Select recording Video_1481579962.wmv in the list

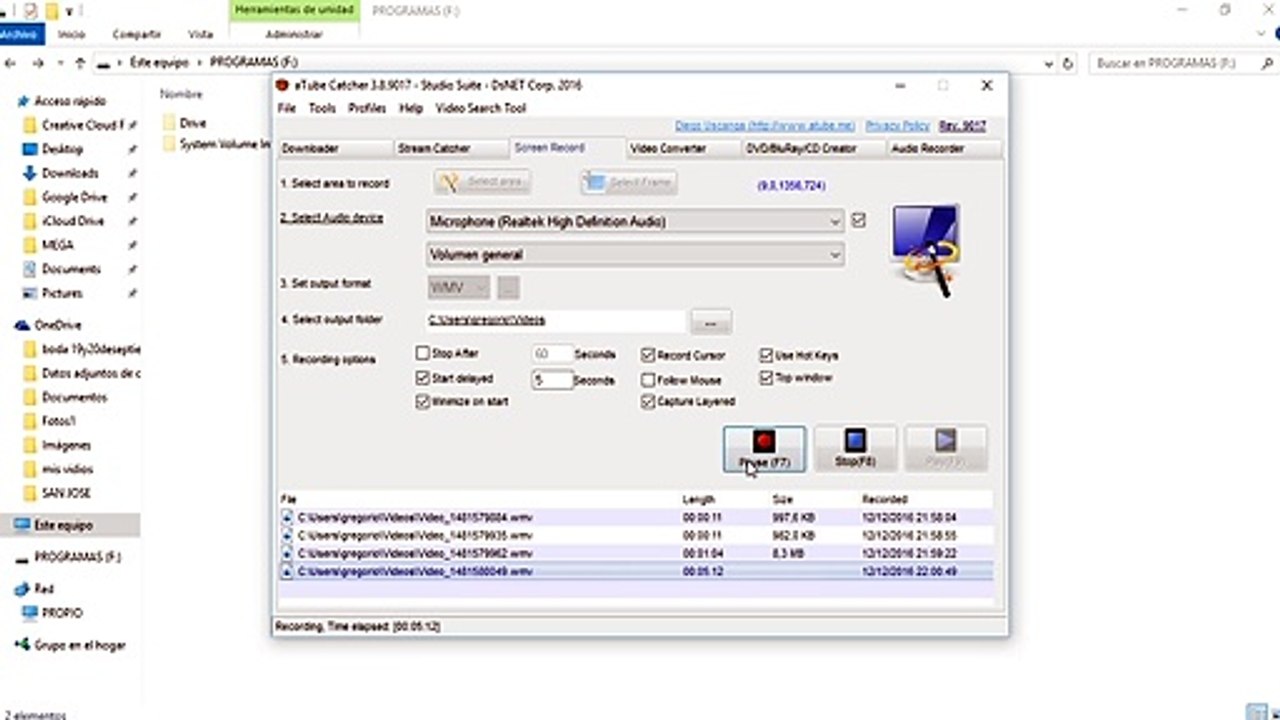coord(636,553)
